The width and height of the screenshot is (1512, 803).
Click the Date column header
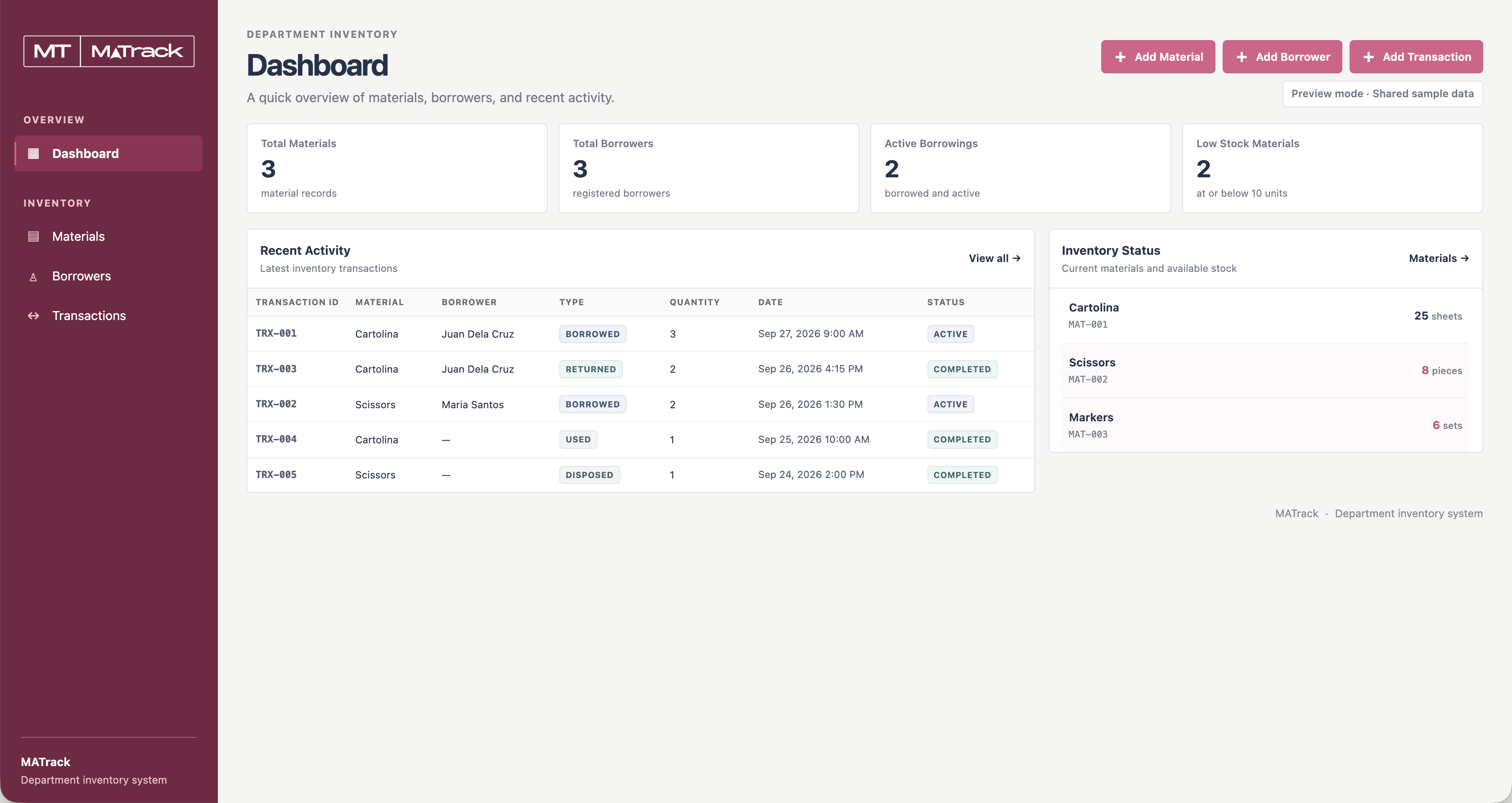click(770, 302)
